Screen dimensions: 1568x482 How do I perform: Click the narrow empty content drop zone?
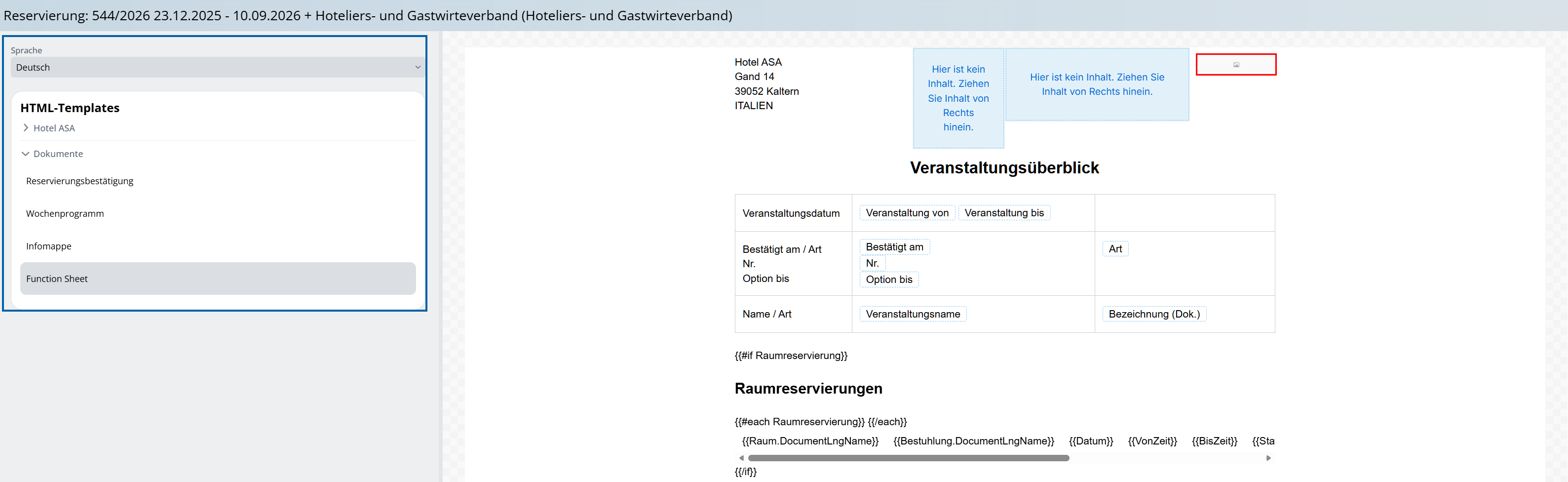pyautogui.click(x=958, y=98)
